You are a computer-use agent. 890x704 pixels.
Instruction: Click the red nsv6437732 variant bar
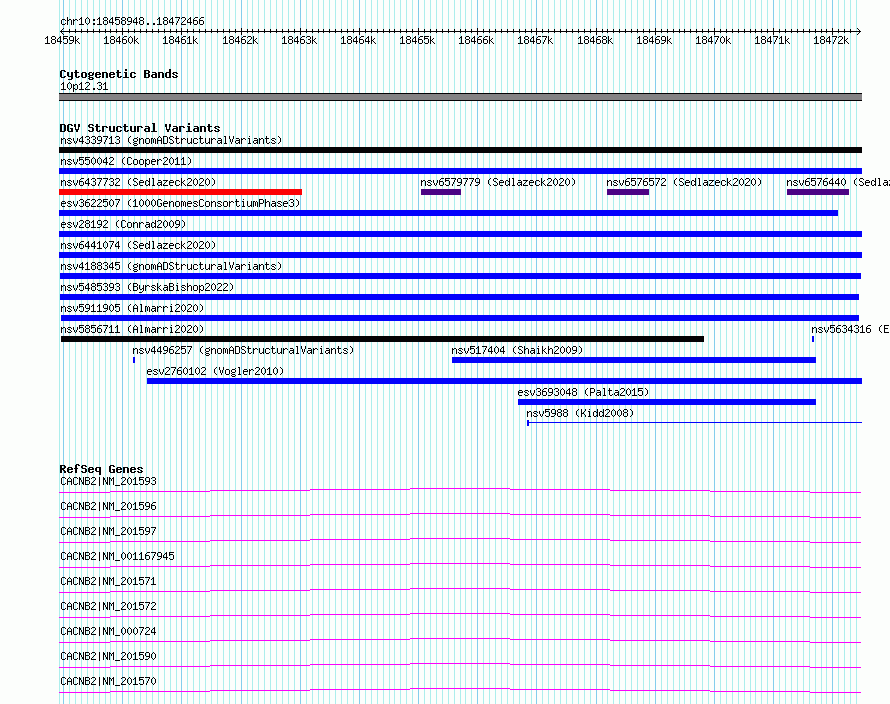click(180, 192)
